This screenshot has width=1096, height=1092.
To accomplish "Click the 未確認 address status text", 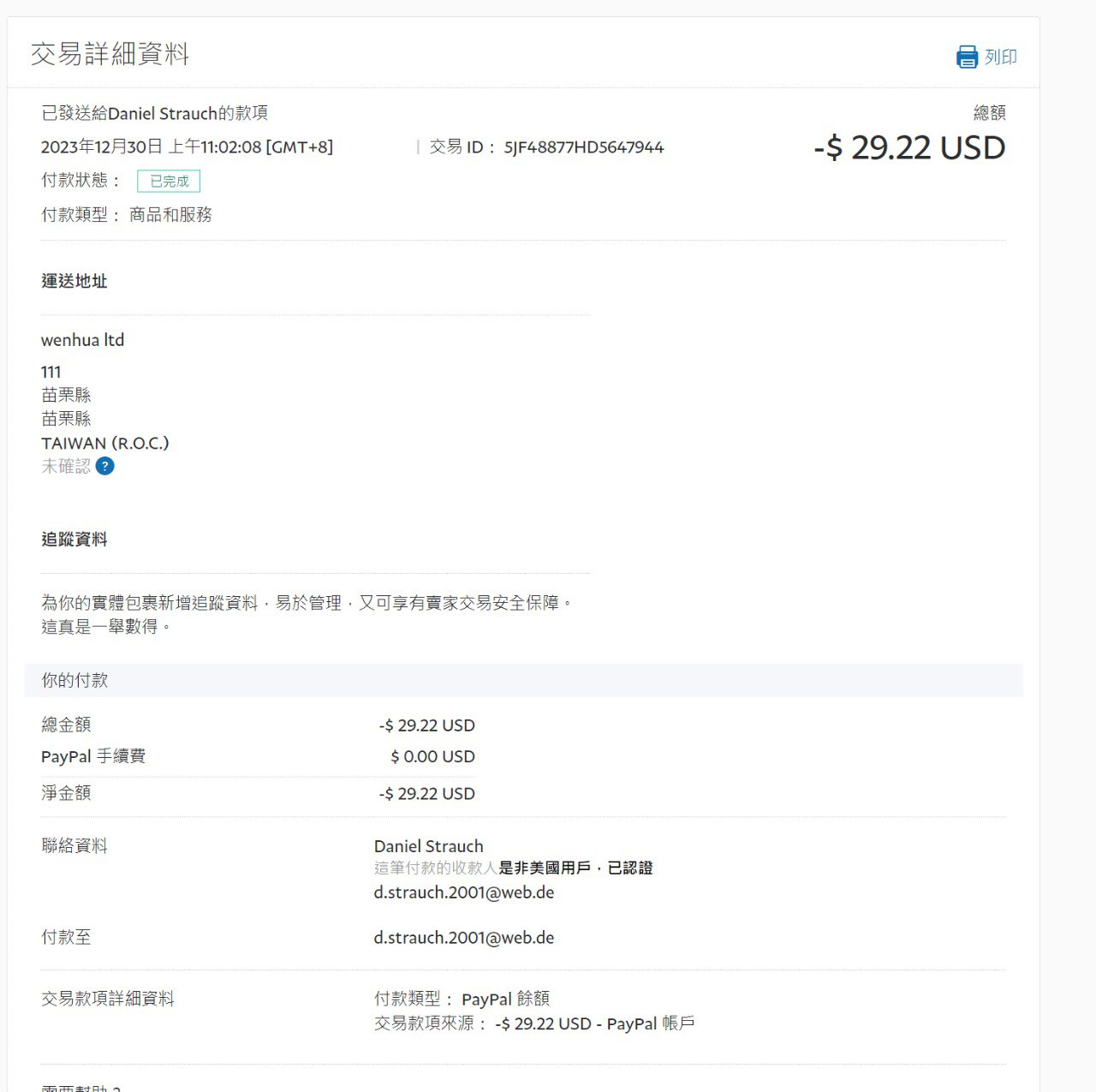I will click(66, 466).
